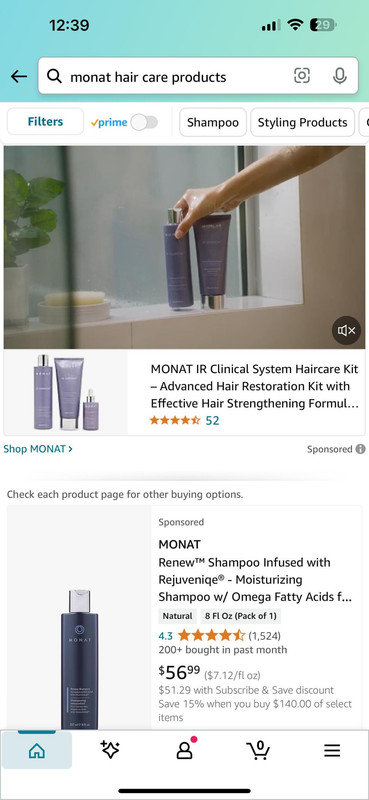Open the account profile icon
Viewport: 369px width, 800px height.
[185, 749]
